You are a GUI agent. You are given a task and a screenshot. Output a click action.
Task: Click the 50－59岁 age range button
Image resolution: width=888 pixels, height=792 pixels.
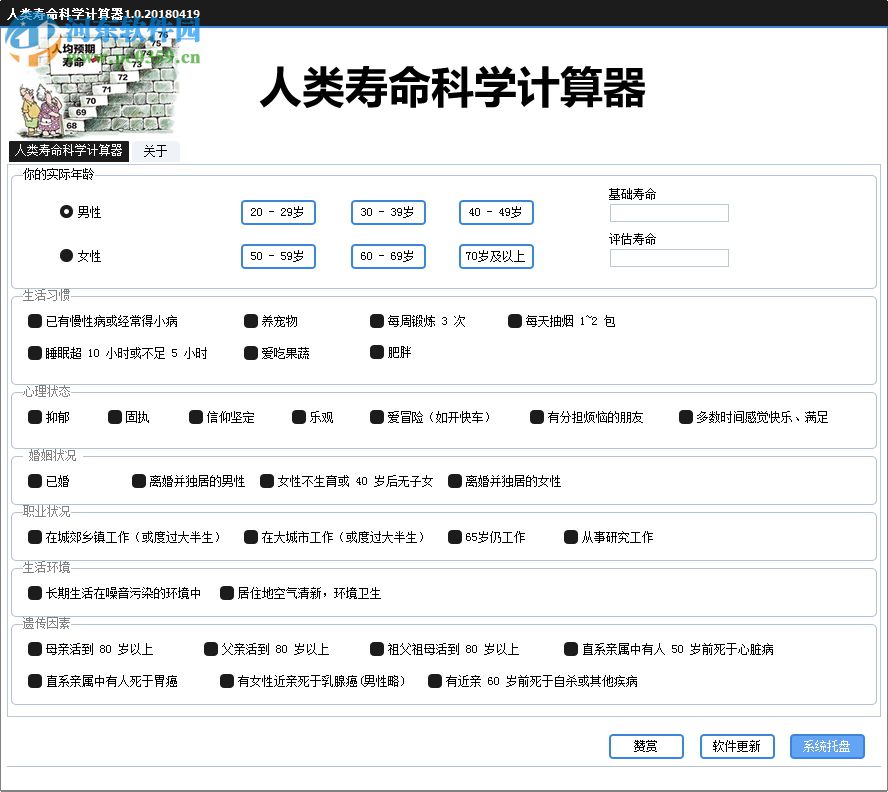click(x=278, y=256)
